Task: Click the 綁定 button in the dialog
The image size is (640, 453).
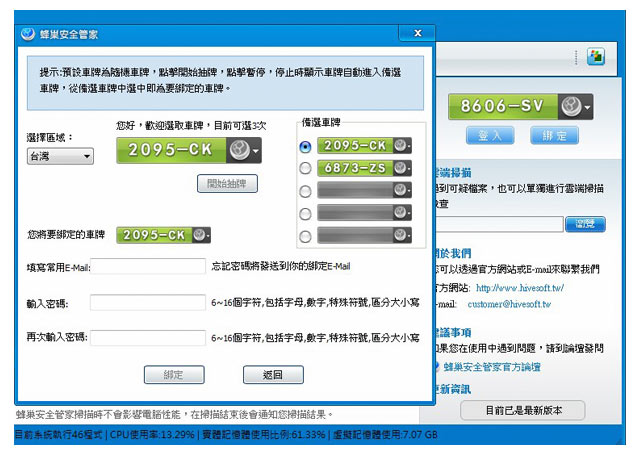Action: [x=174, y=375]
